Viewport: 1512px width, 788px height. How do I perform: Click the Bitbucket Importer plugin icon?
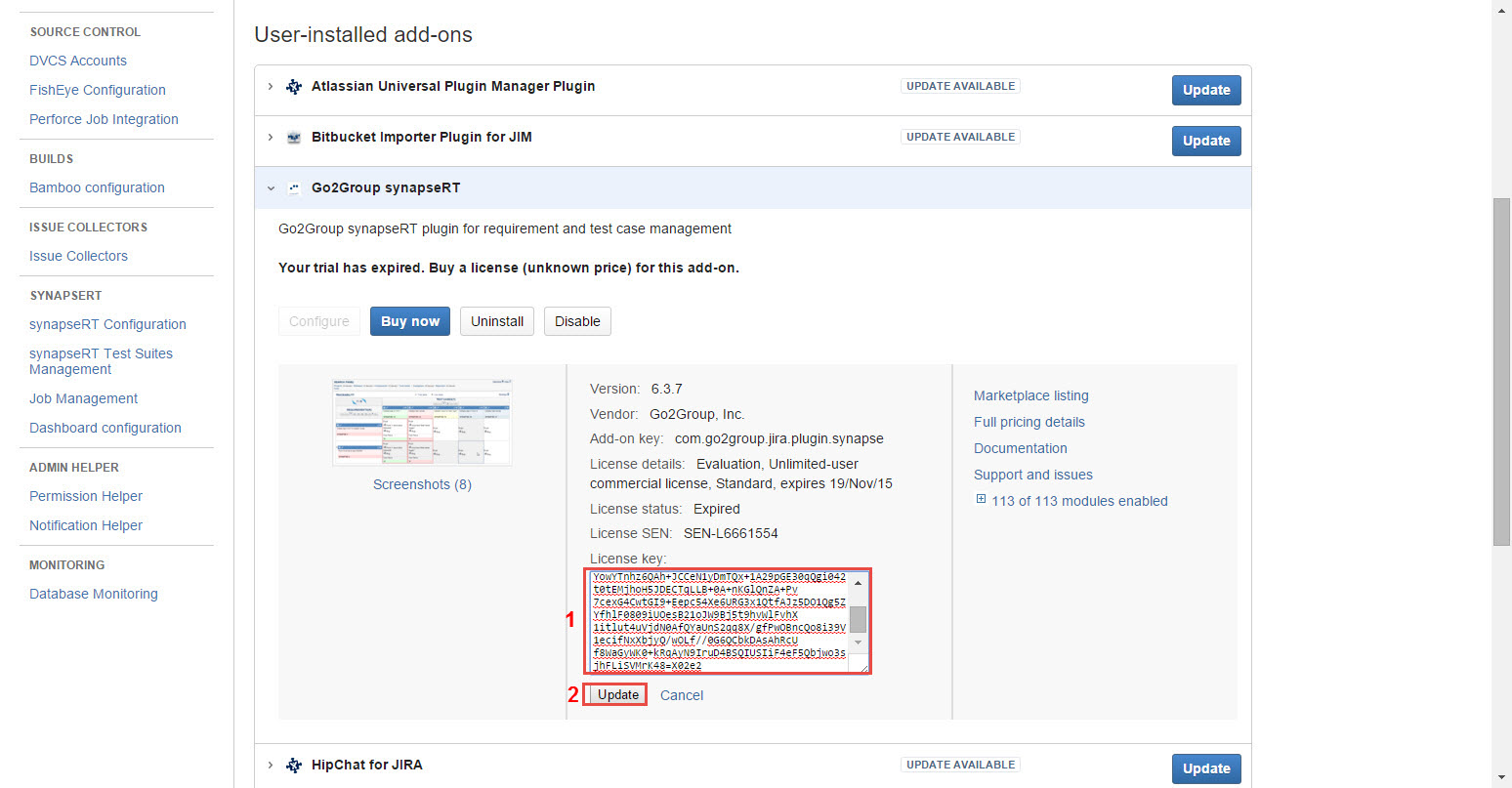[293, 138]
